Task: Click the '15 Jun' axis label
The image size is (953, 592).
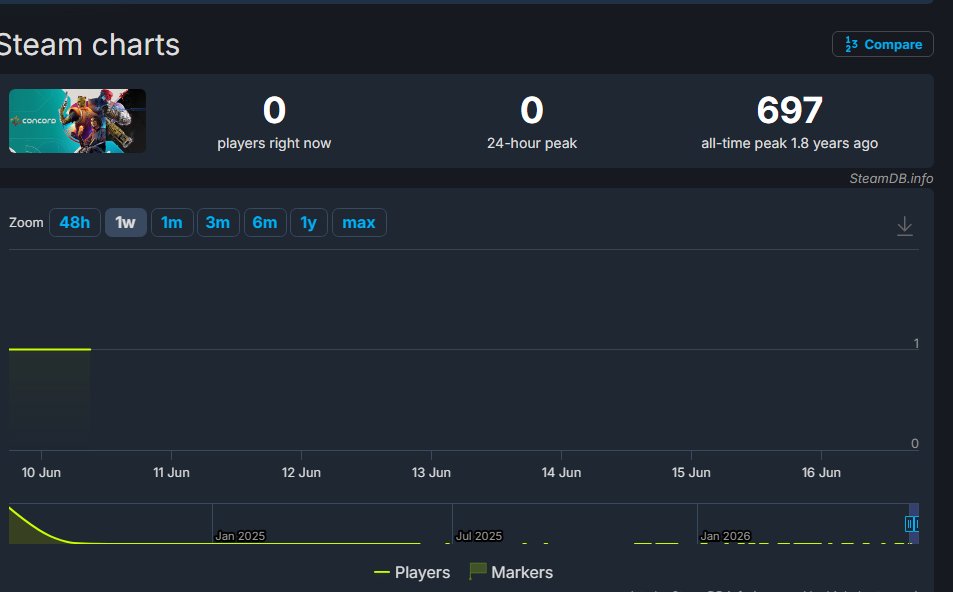Action: [x=691, y=472]
